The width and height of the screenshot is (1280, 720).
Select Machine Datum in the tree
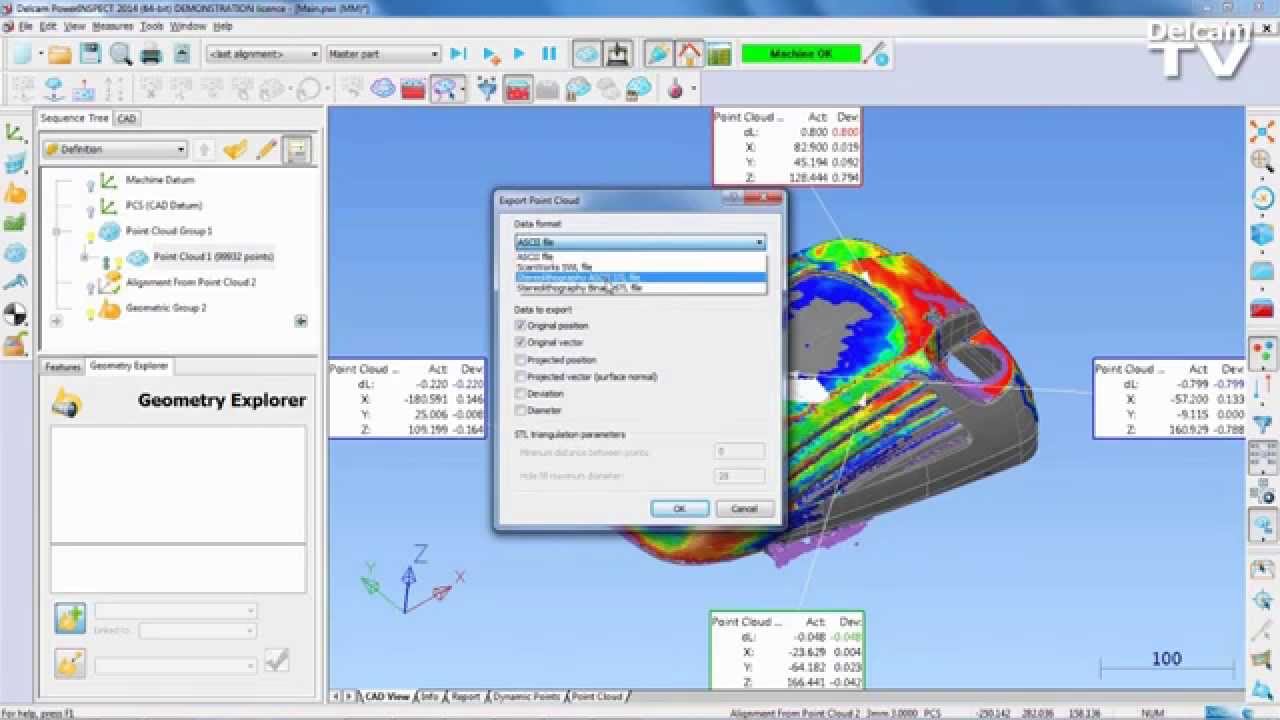click(x=160, y=180)
